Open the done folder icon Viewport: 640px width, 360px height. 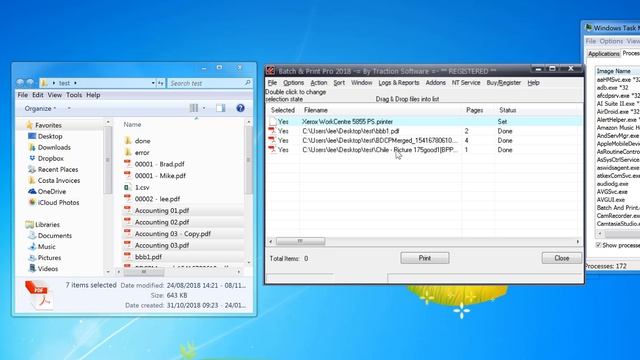pyautogui.click(x=128, y=140)
